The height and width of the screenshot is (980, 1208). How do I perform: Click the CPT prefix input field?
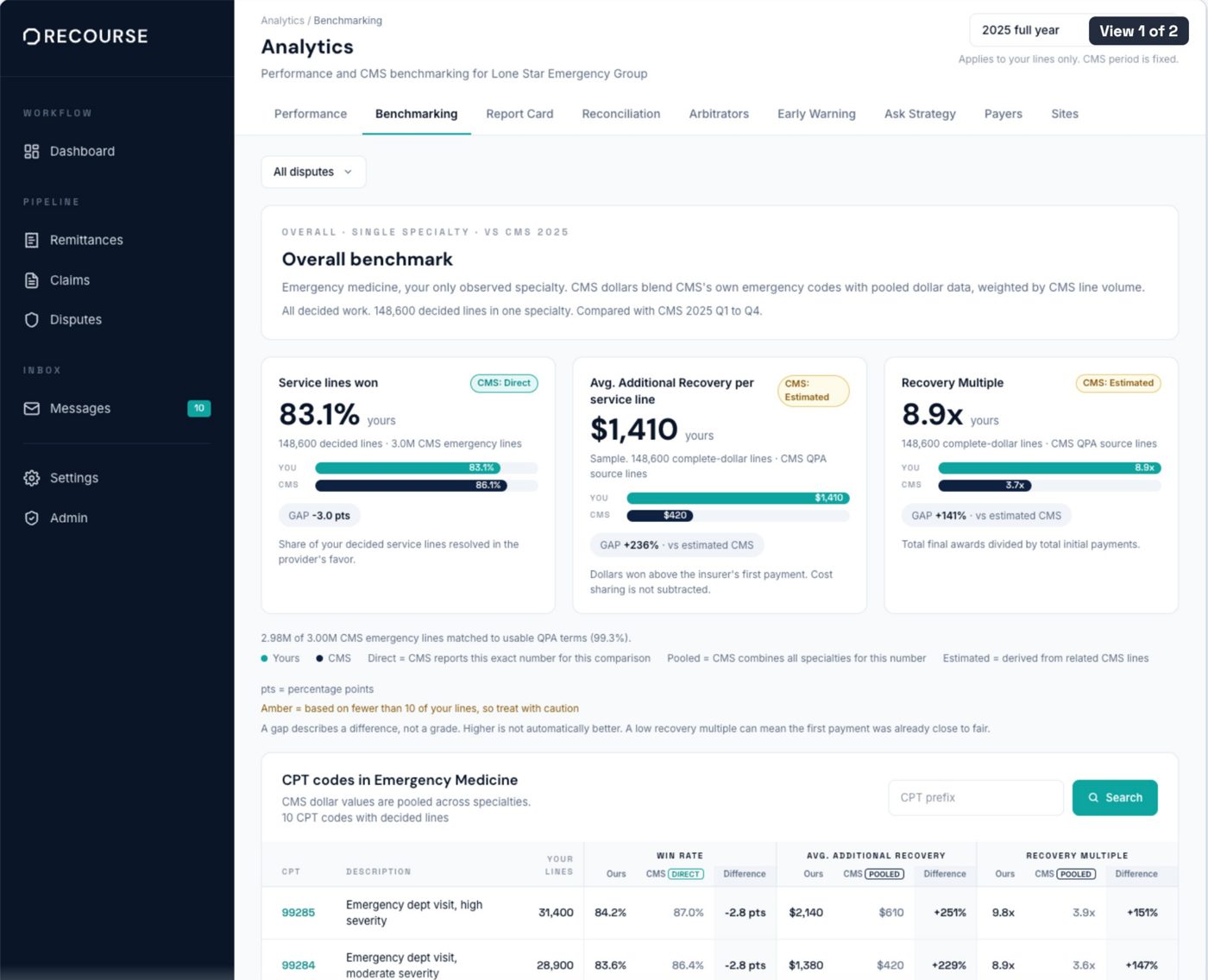[976, 798]
